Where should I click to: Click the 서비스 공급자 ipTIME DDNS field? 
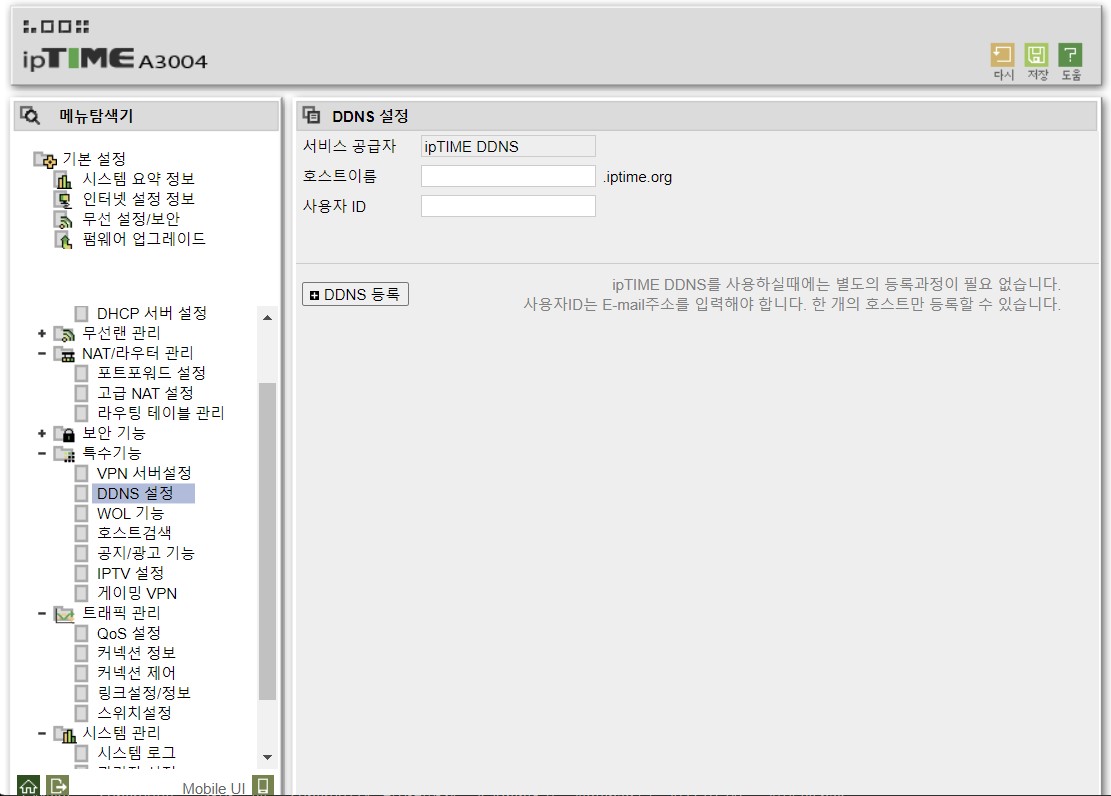(508, 147)
